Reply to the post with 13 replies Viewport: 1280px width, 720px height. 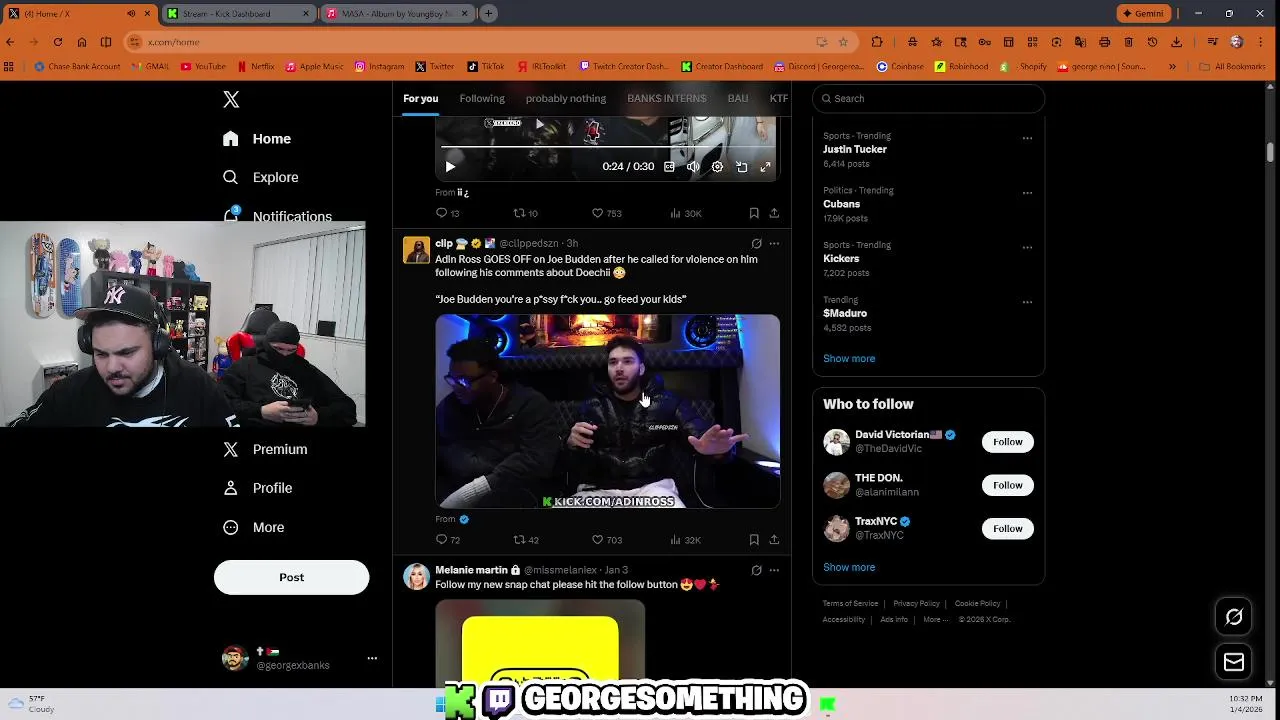coord(447,213)
